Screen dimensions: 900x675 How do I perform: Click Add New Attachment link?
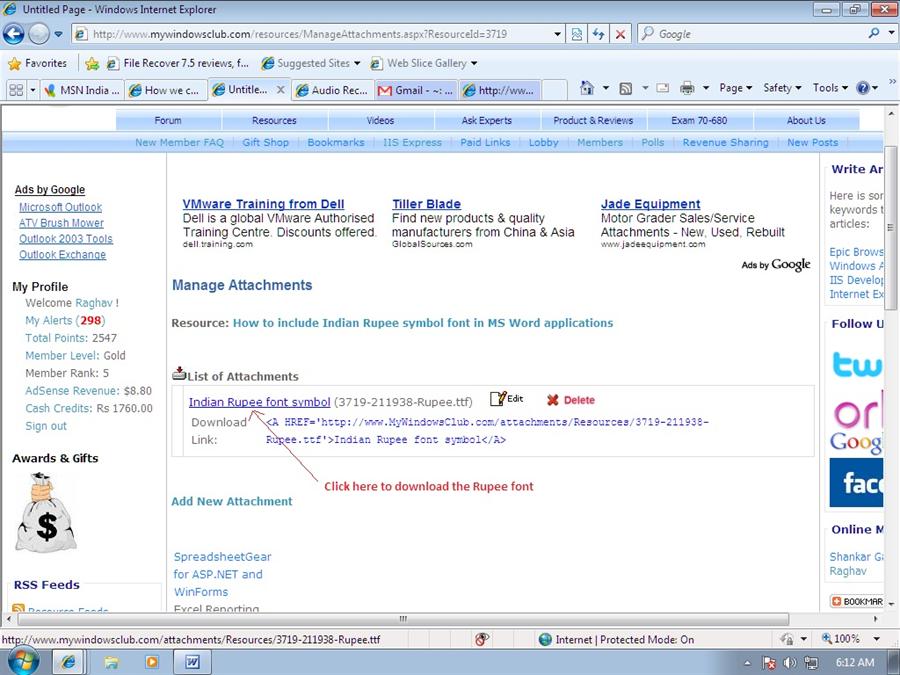[x=232, y=501]
